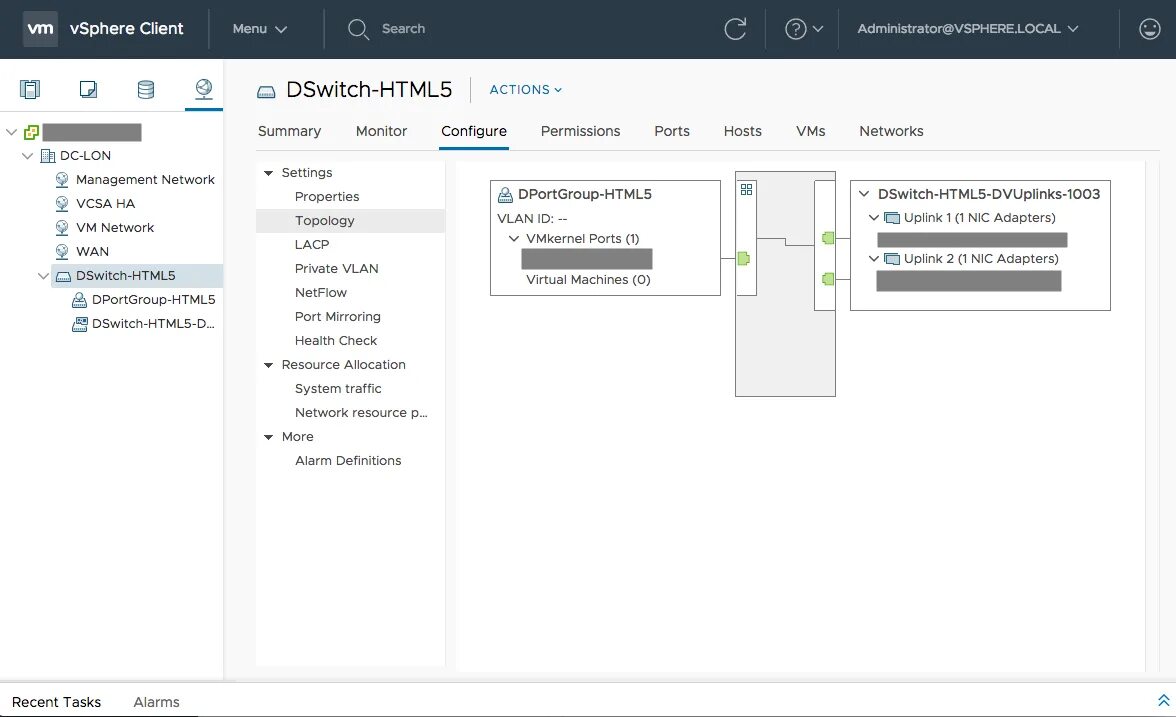Click the green connector for Uplink 1

pos(828,238)
